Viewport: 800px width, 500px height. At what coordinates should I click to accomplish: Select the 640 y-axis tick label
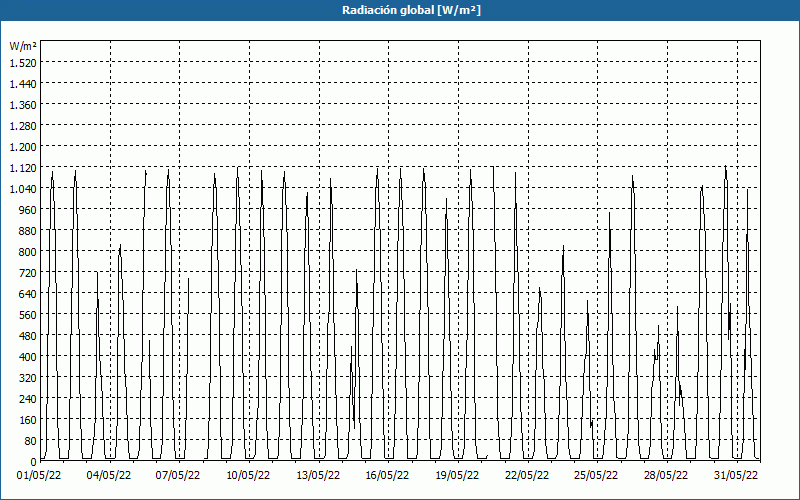tap(27, 294)
